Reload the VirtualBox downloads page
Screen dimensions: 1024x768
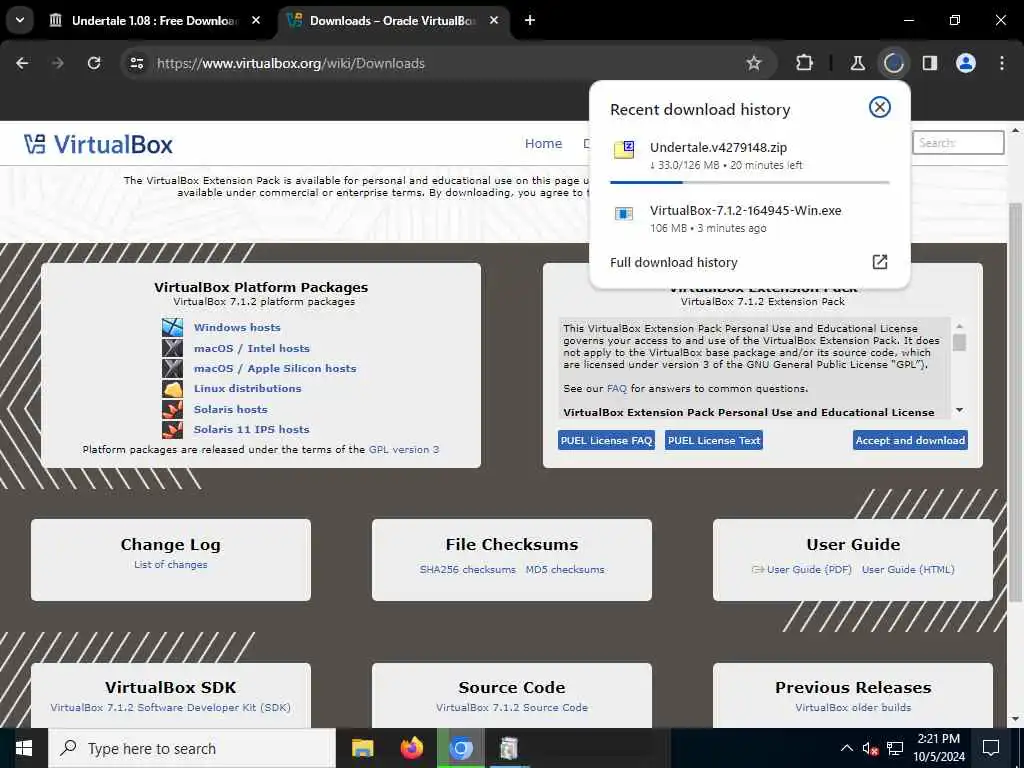coord(94,63)
